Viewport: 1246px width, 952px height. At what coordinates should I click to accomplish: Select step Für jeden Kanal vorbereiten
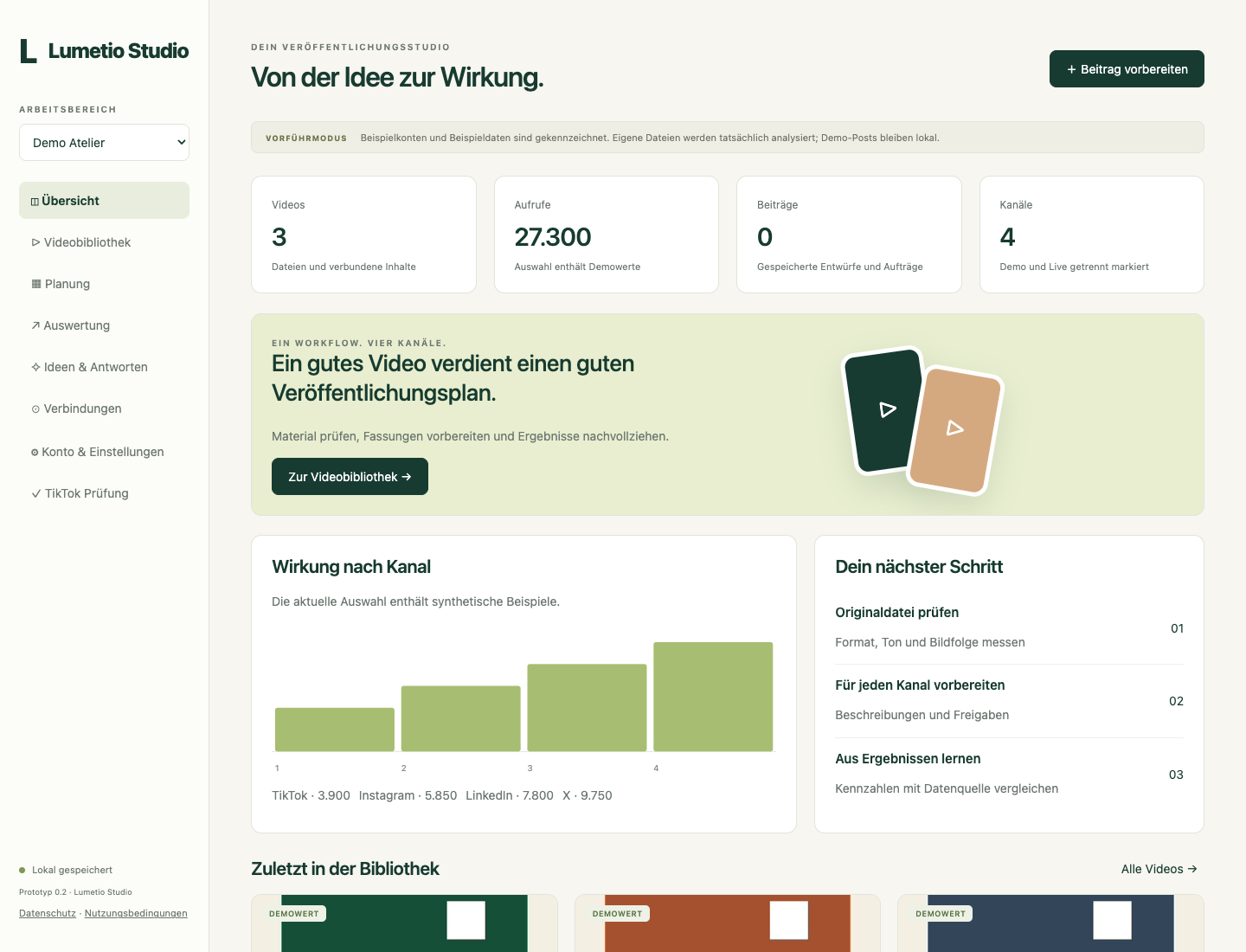(1009, 701)
